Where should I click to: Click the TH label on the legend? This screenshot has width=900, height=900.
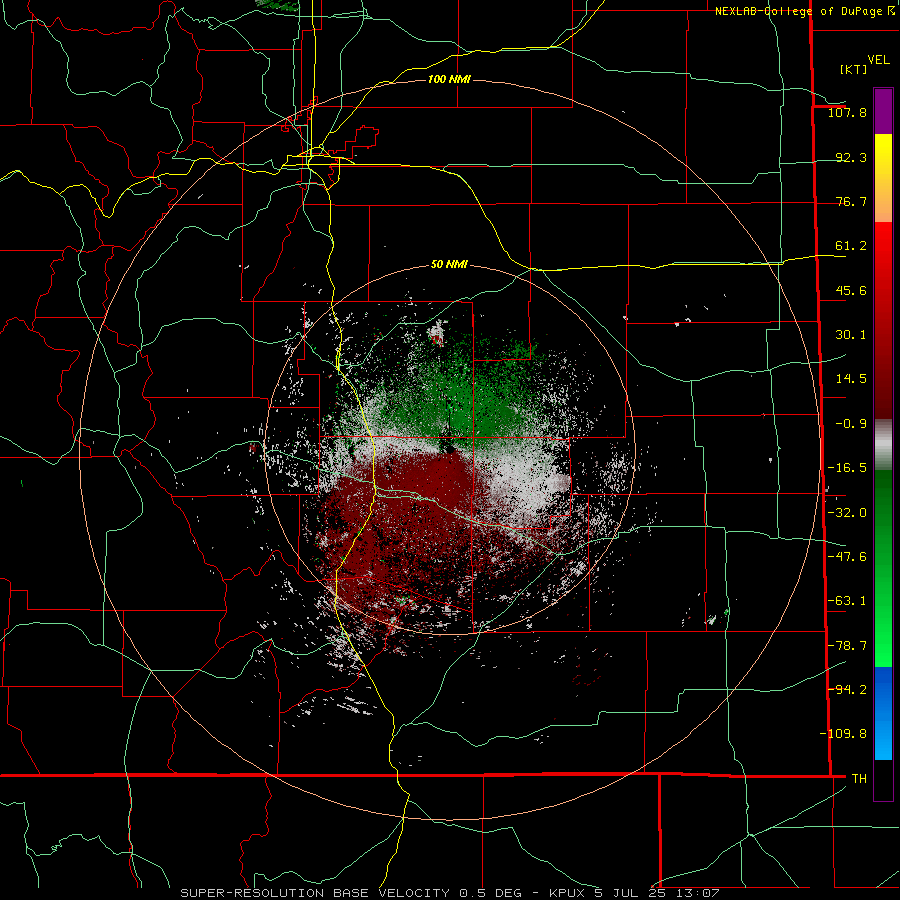coord(859,778)
